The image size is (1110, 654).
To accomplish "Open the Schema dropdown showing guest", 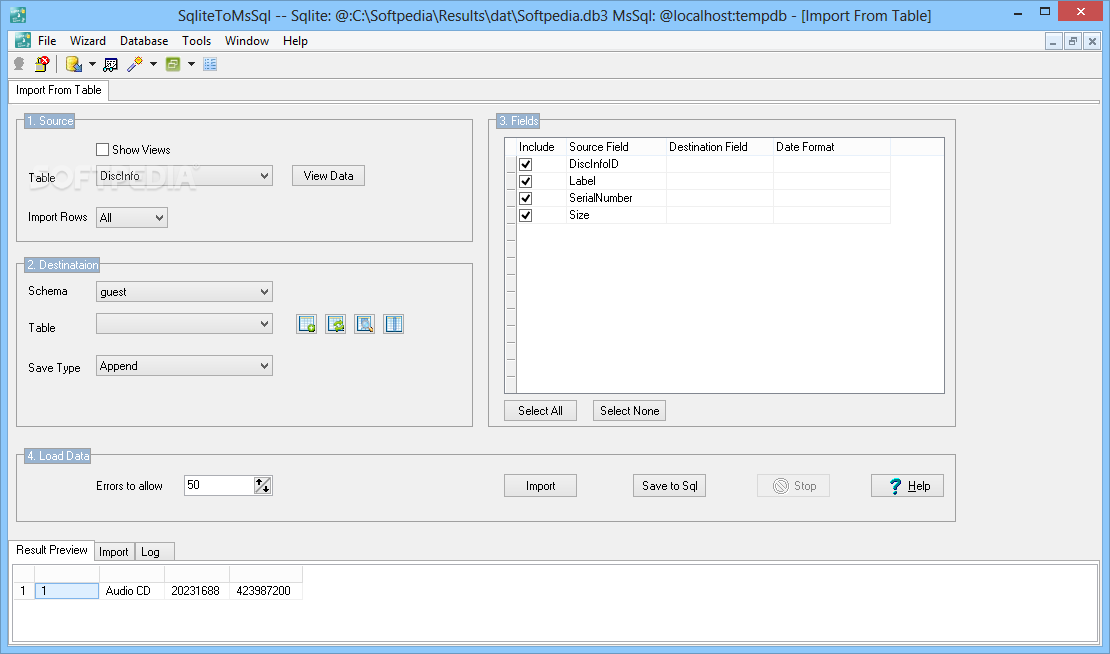I will [x=184, y=292].
